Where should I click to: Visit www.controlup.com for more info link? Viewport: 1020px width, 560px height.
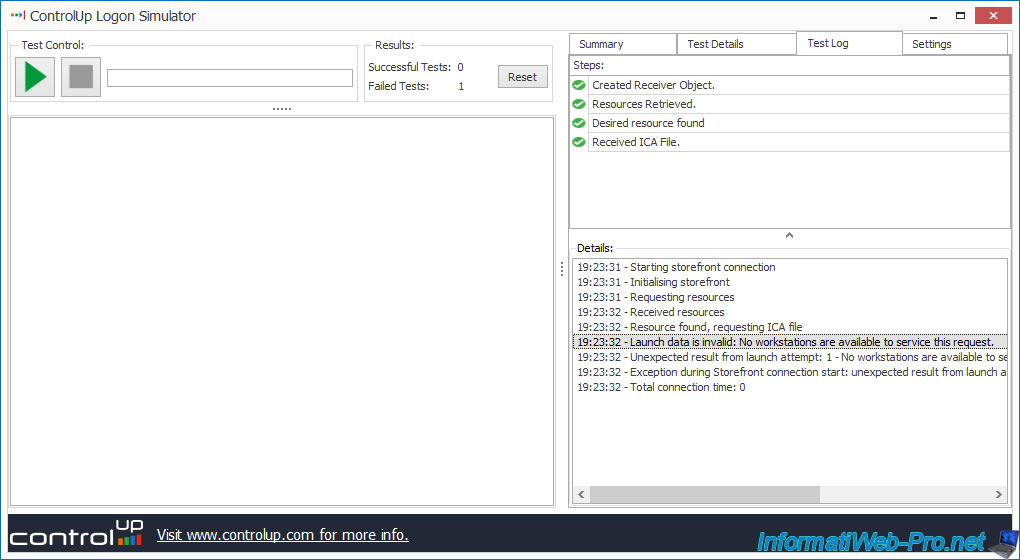tap(282, 535)
